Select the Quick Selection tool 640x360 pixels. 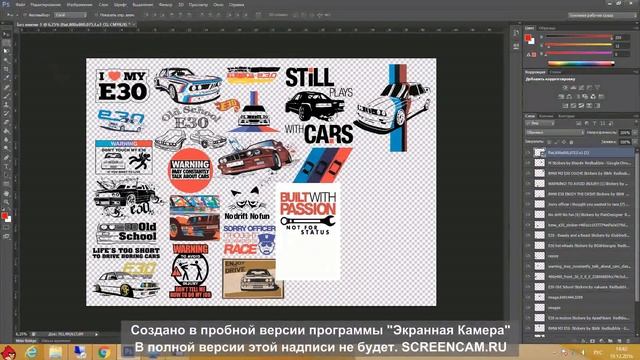[x=6, y=60]
